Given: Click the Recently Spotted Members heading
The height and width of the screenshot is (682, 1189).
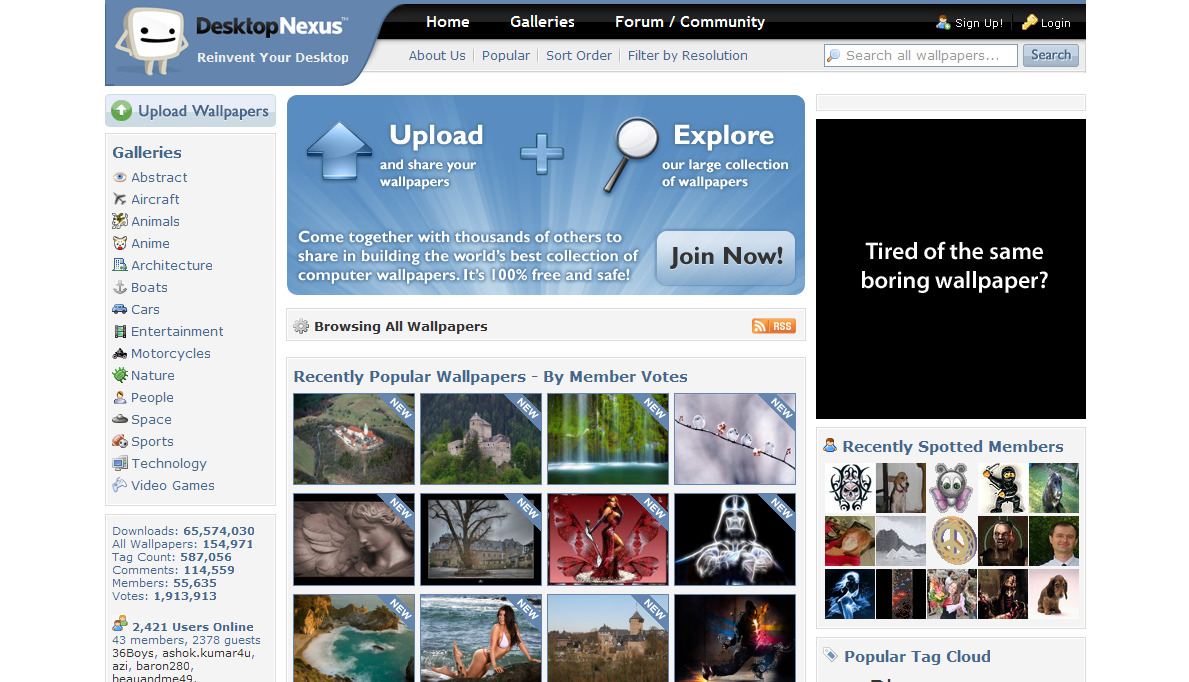Looking at the screenshot, I should 952,446.
